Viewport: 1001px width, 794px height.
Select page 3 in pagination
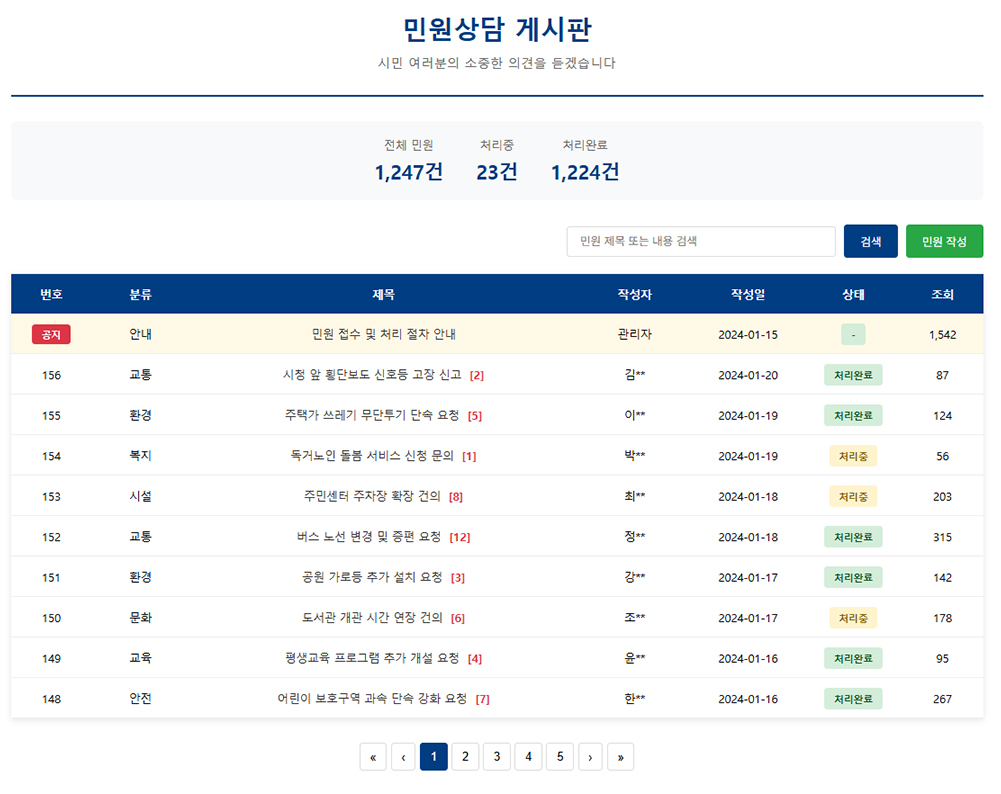[x=496, y=757]
